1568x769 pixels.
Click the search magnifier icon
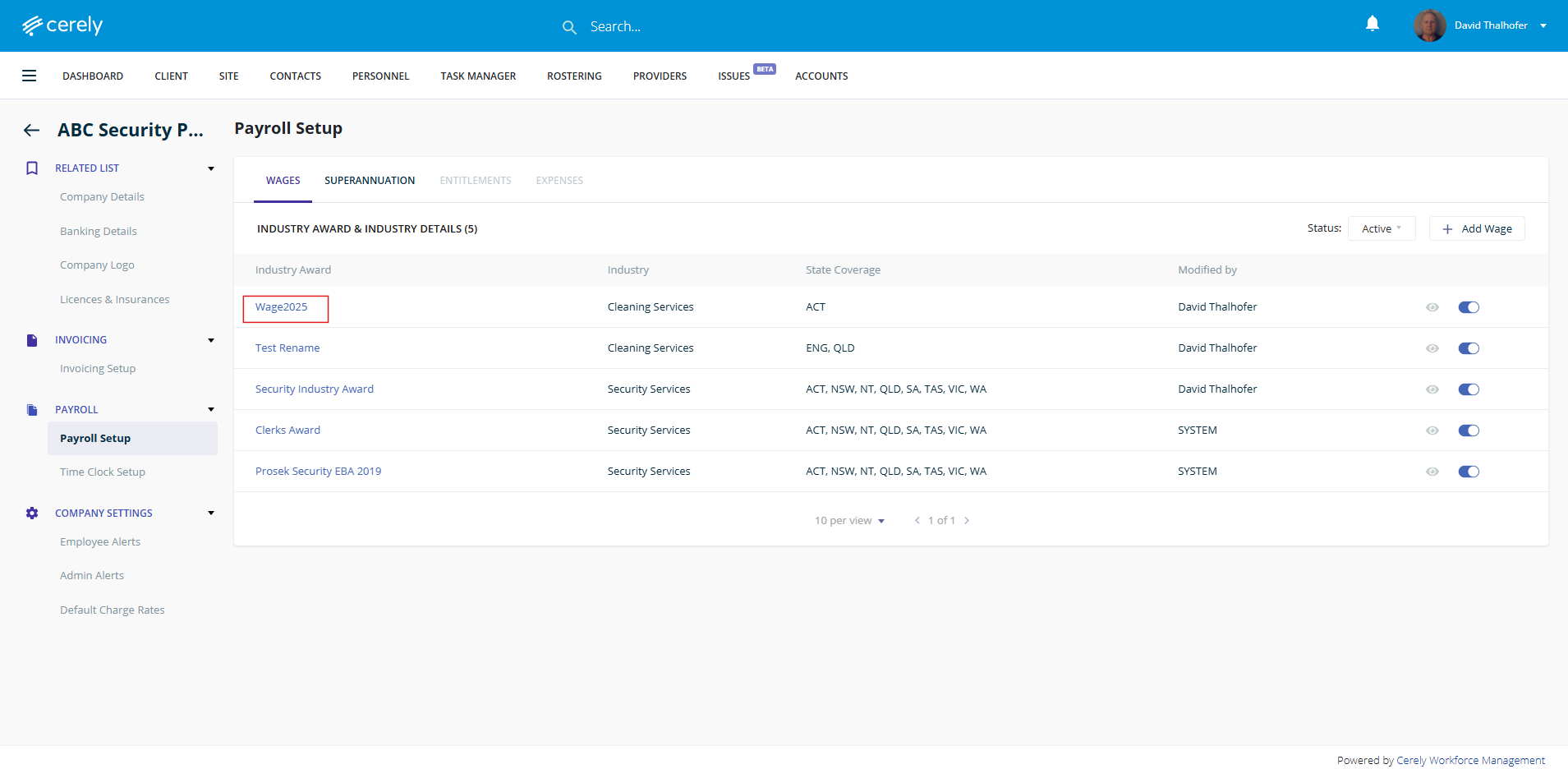coord(569,27)
